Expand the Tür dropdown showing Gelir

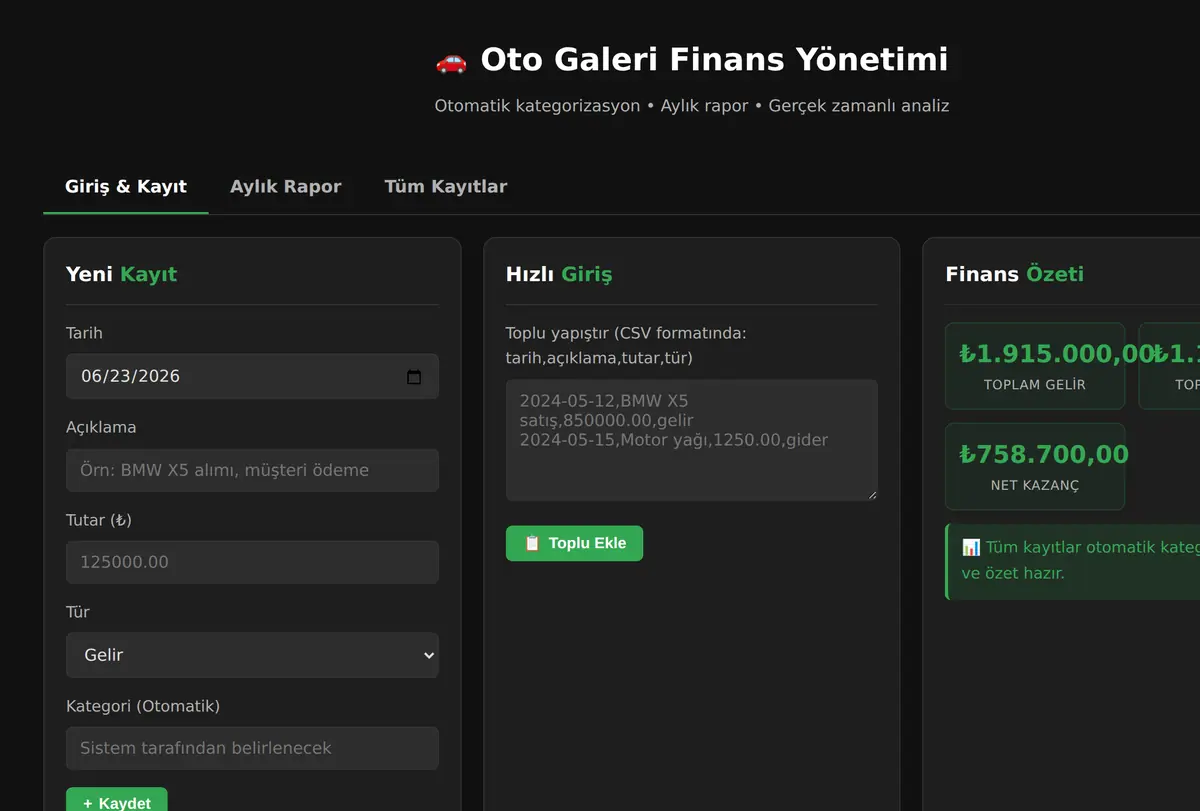[252, 655]
